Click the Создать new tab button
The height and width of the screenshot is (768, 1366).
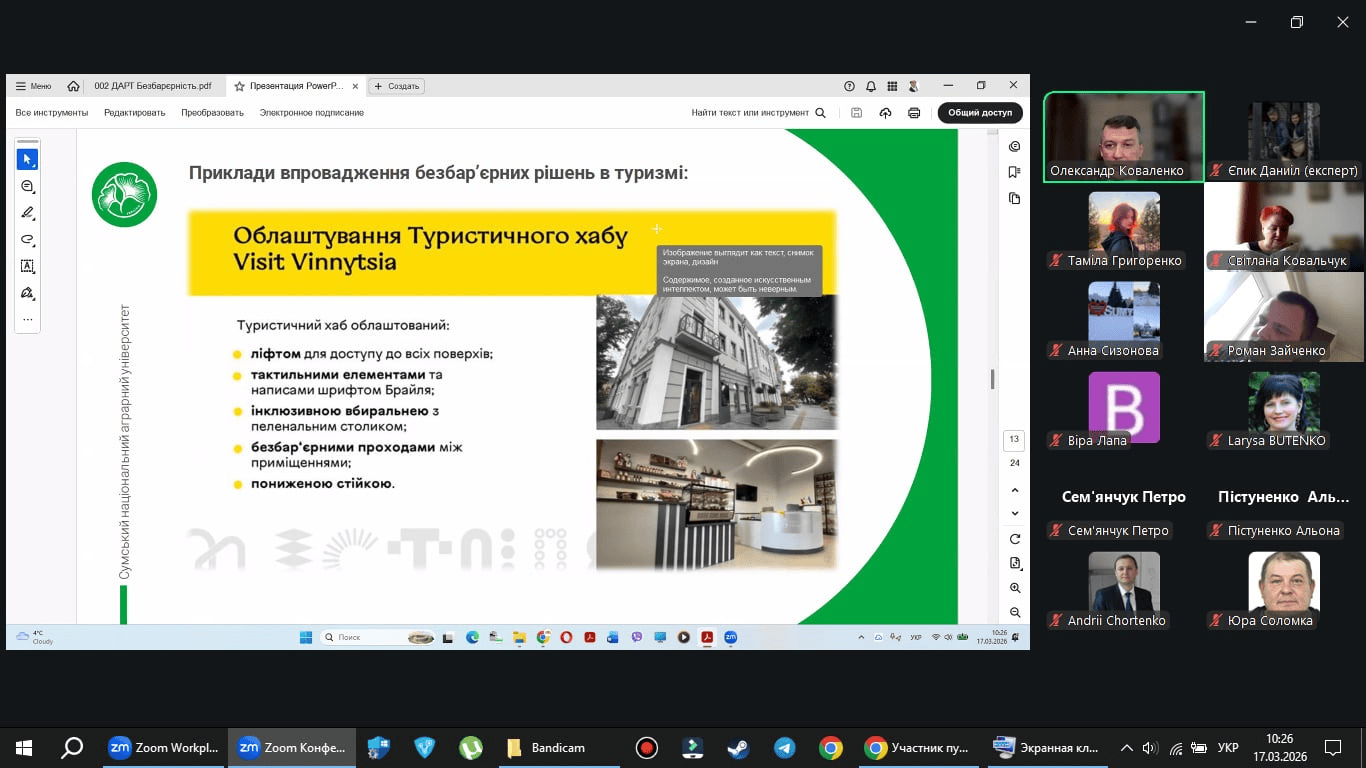tap(397, 86)
